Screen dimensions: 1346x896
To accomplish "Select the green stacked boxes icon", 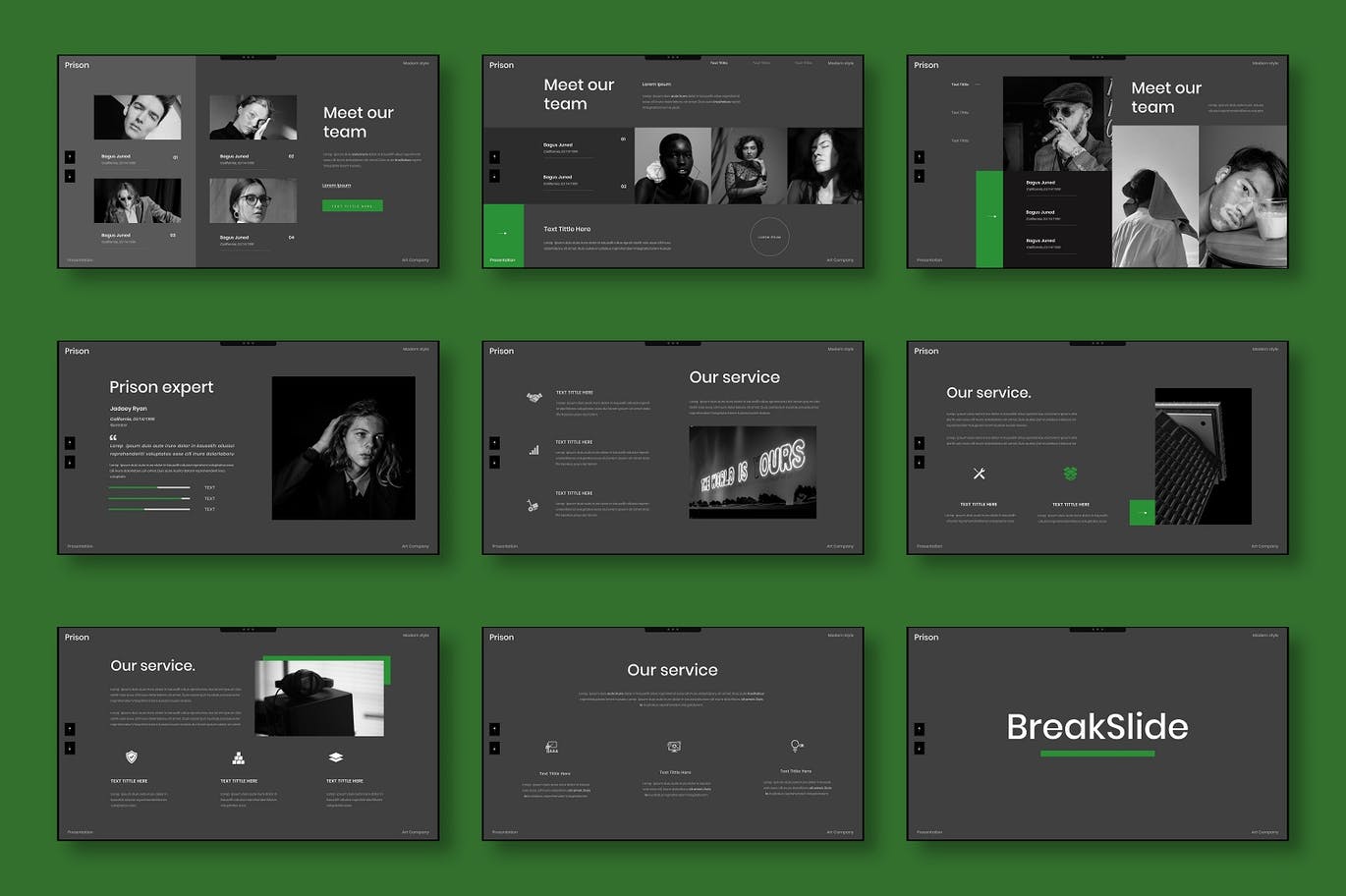I will click(1070, 474).
